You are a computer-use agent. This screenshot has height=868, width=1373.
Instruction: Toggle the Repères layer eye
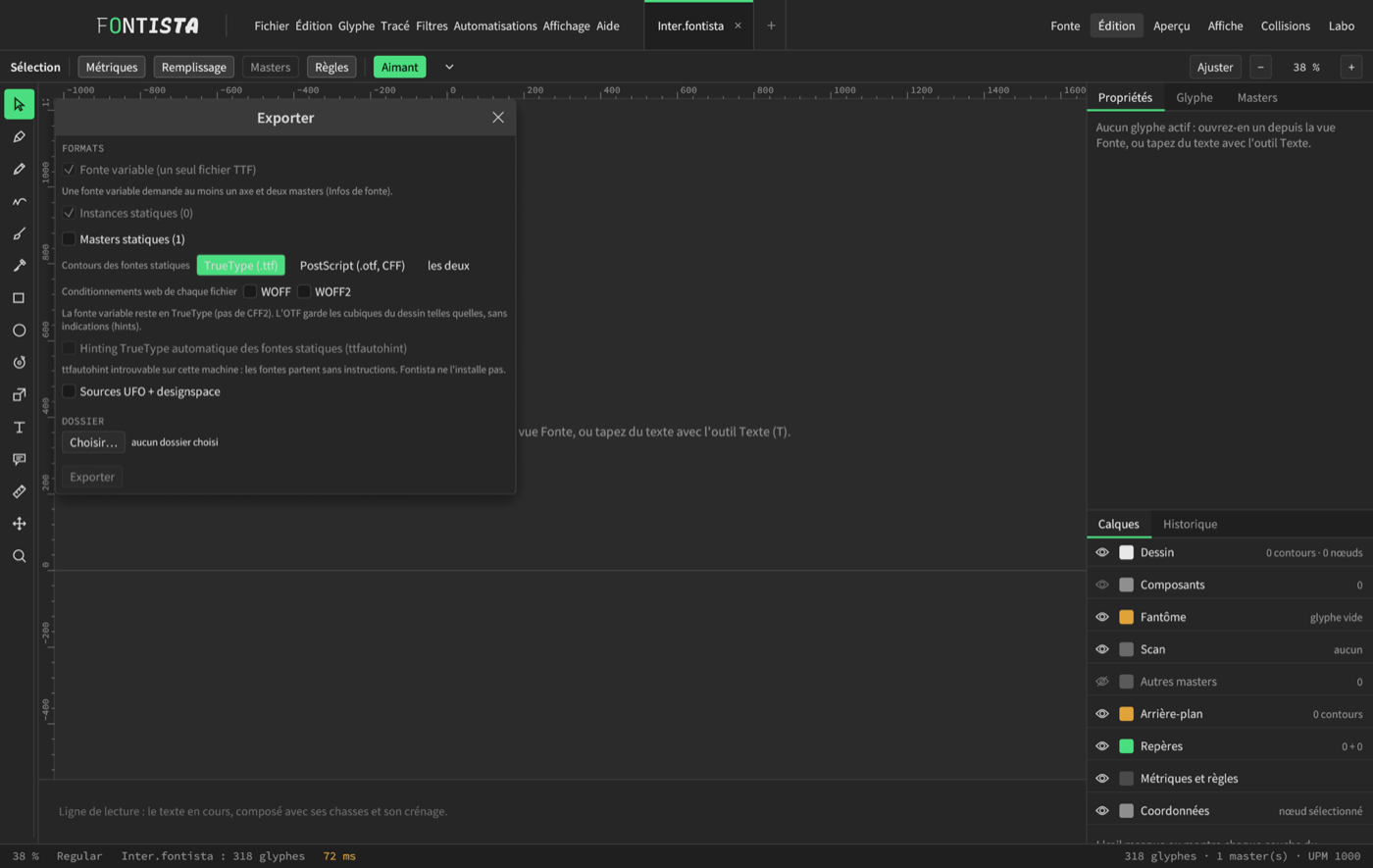(1102, 746)
